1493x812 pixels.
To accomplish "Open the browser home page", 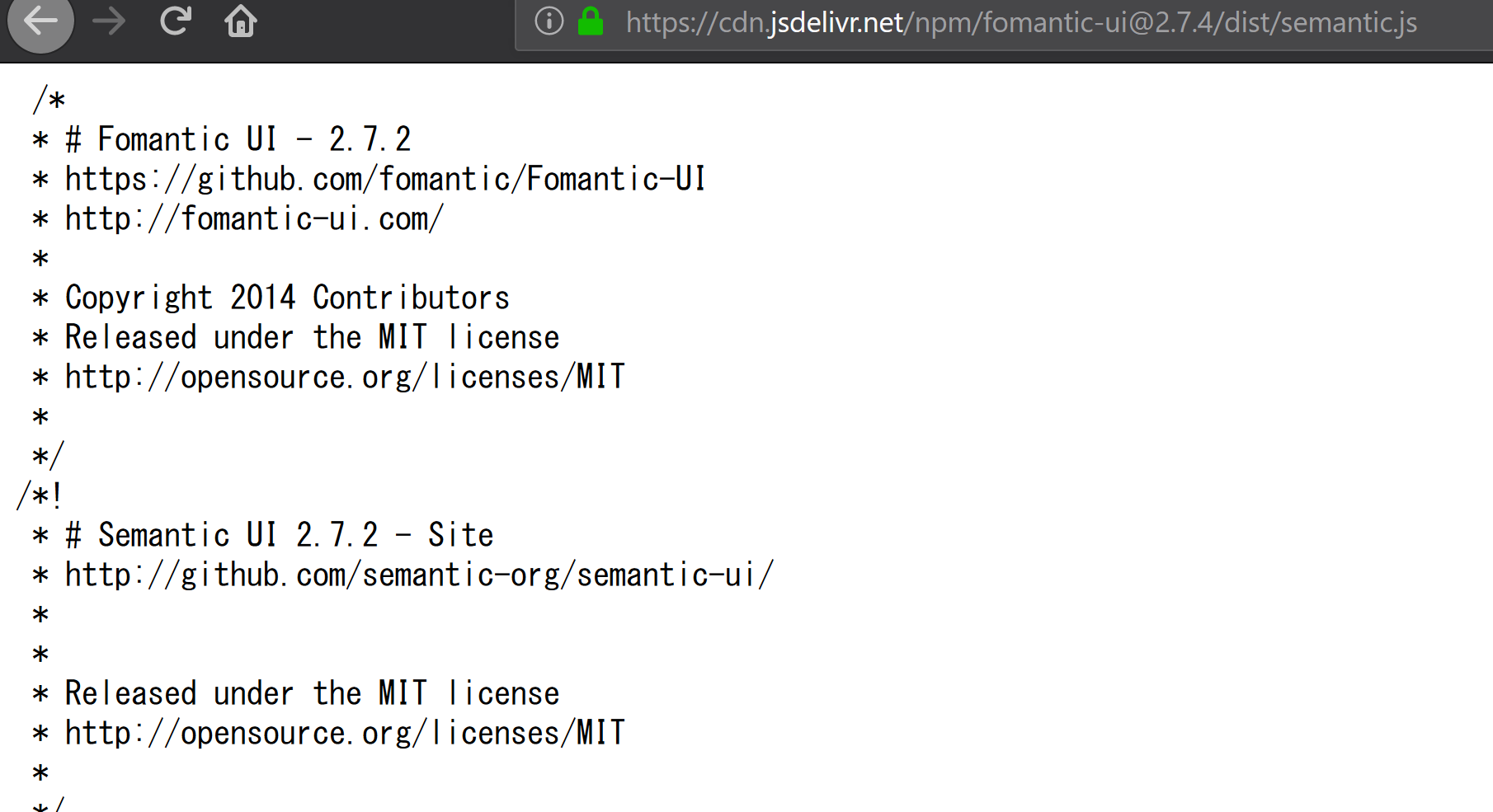I will 240,22.
